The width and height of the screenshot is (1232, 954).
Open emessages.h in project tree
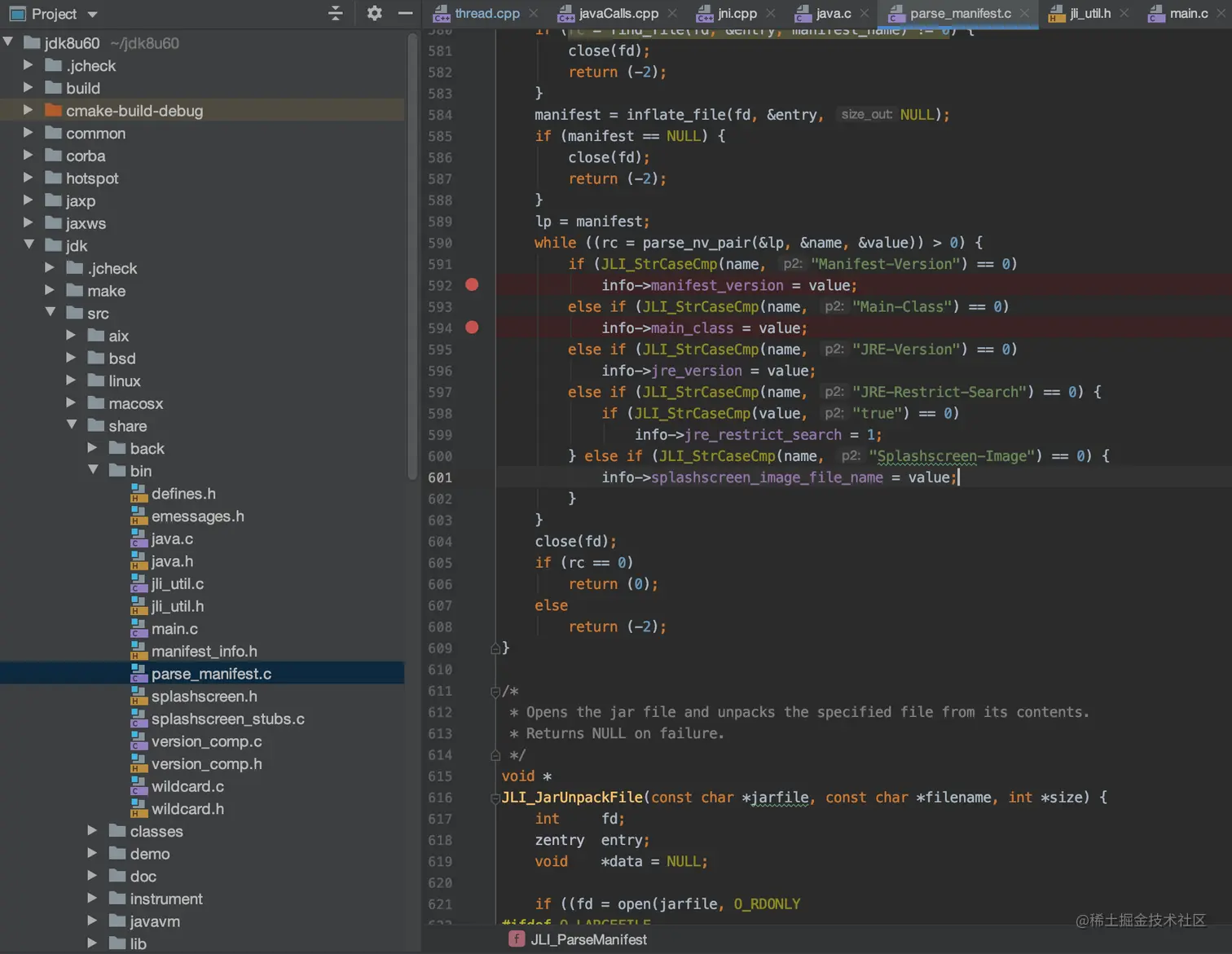click(197, 516)
